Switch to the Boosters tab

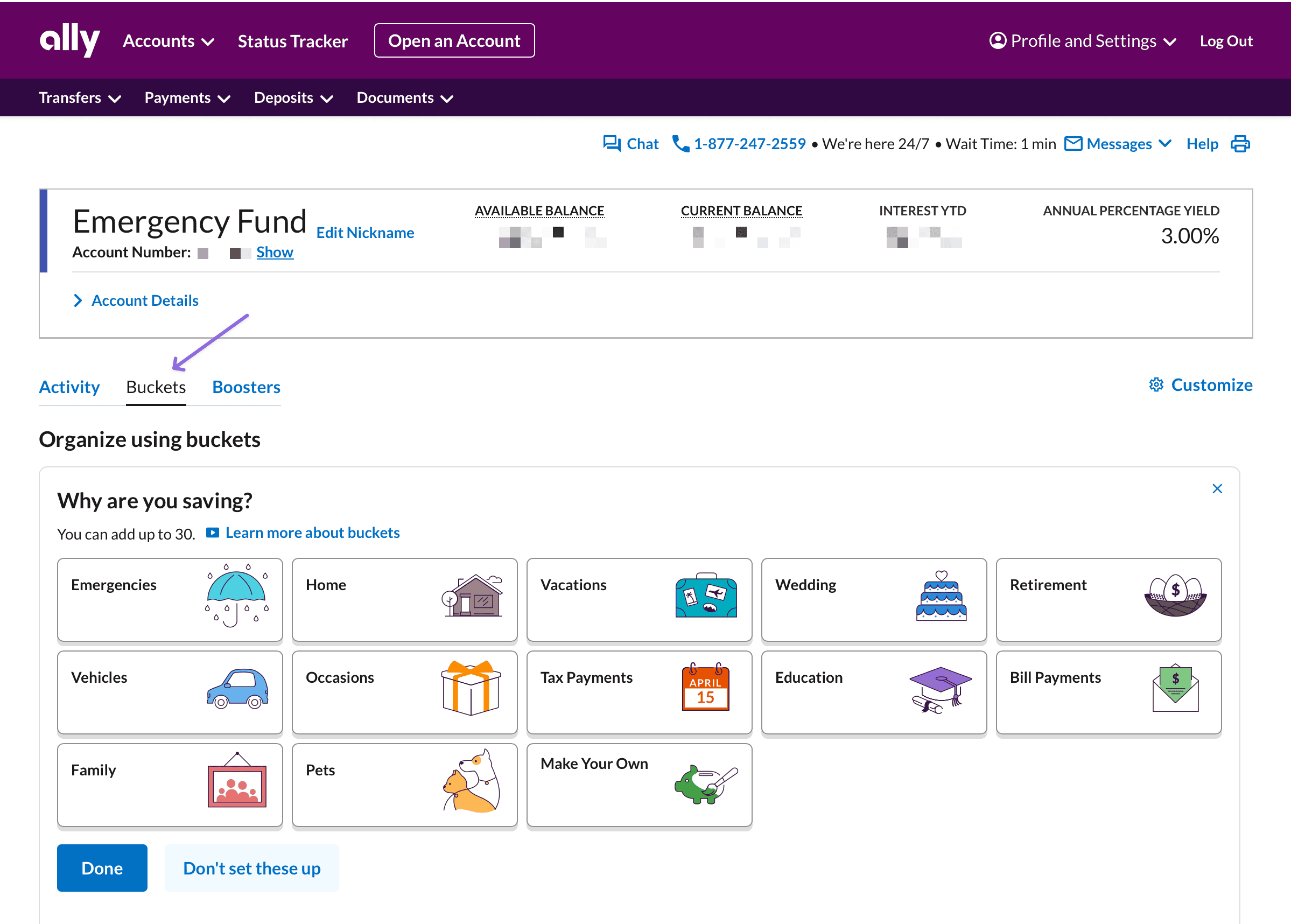(x=246, y=388)
